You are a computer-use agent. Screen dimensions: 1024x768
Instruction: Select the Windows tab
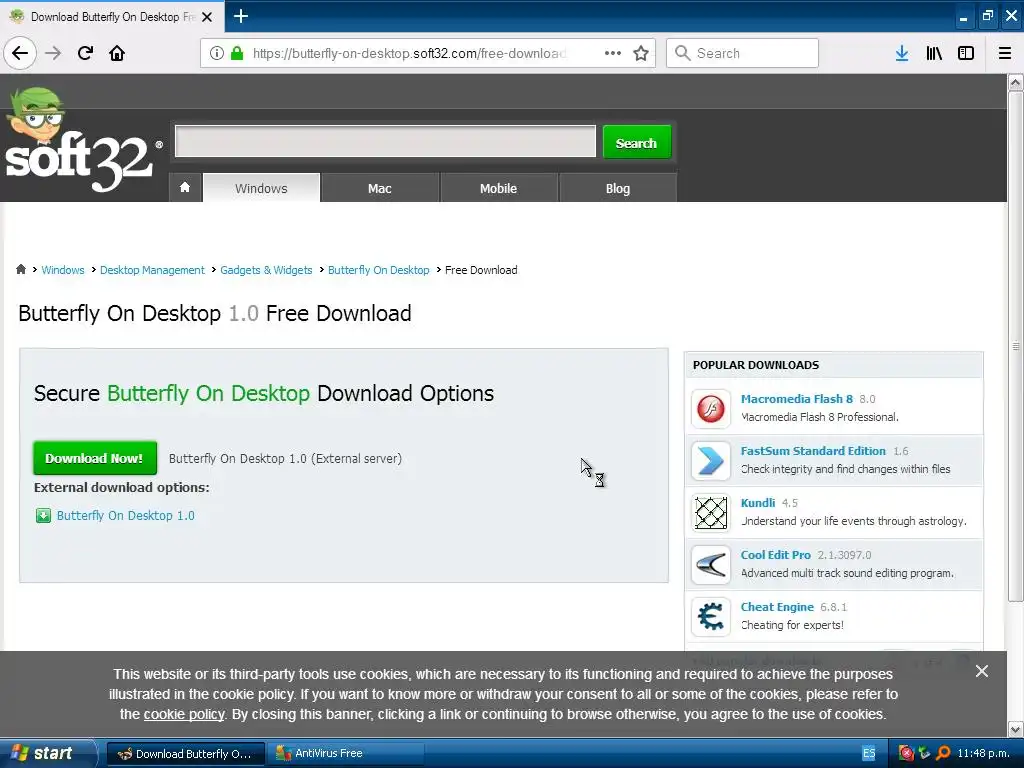(x=261, y=188)
